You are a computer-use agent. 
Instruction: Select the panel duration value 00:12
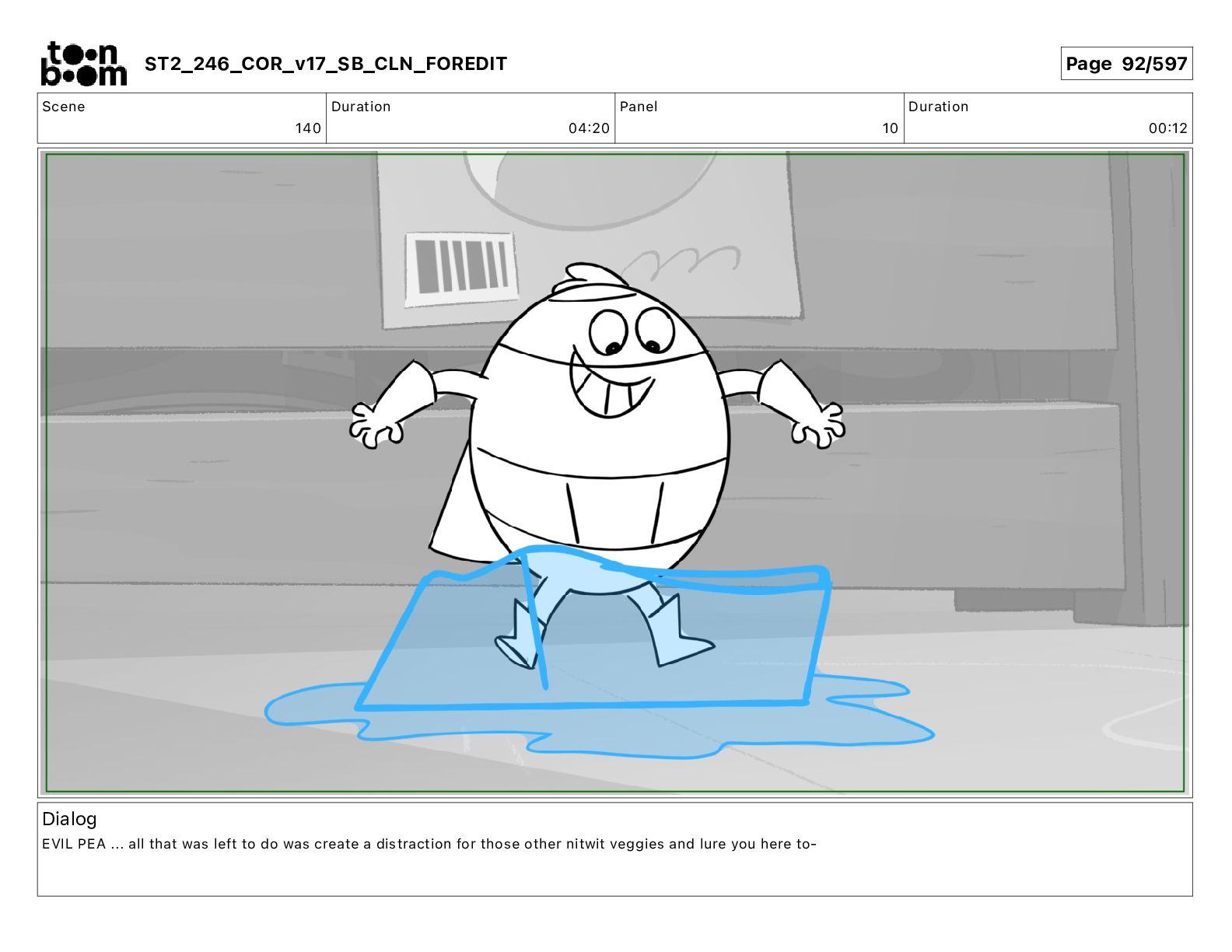[1168, 128]
